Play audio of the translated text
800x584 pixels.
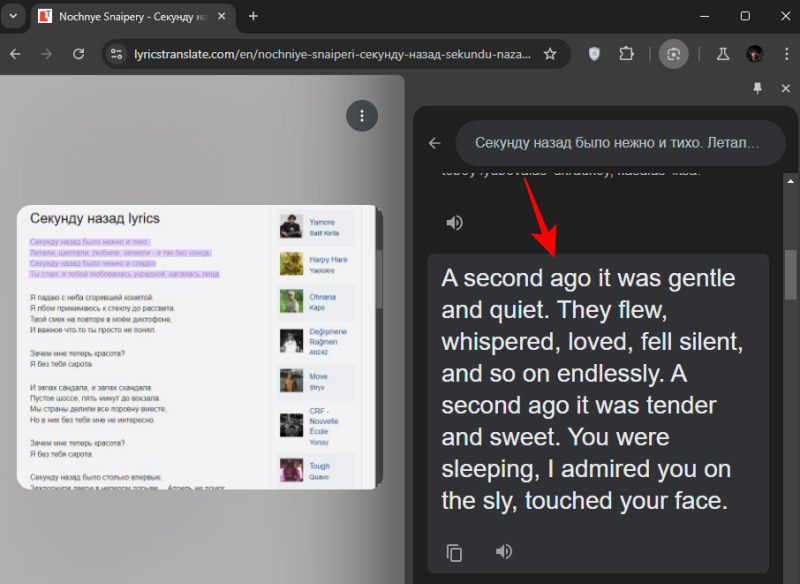pos(504,551)
